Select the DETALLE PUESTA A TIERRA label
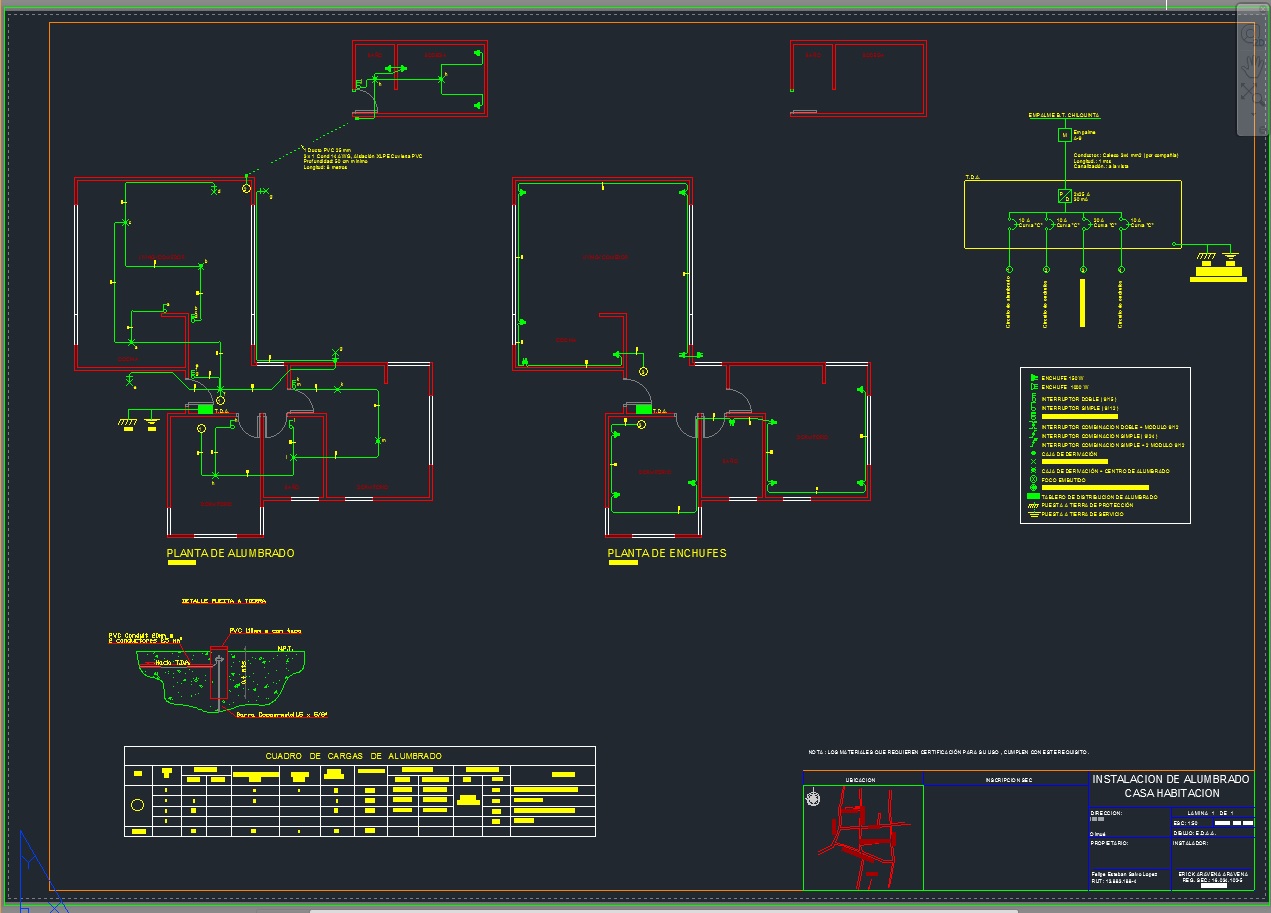The image size is (1271, 913). pos(223,601)
